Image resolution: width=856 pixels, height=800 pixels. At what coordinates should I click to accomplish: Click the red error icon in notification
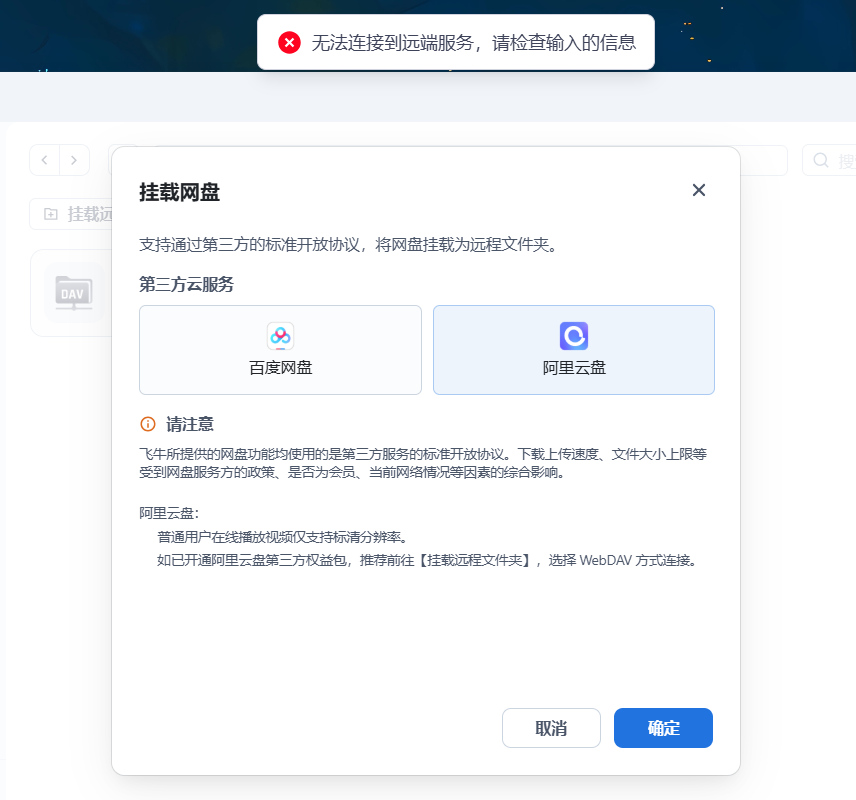(x=289, y=42)
